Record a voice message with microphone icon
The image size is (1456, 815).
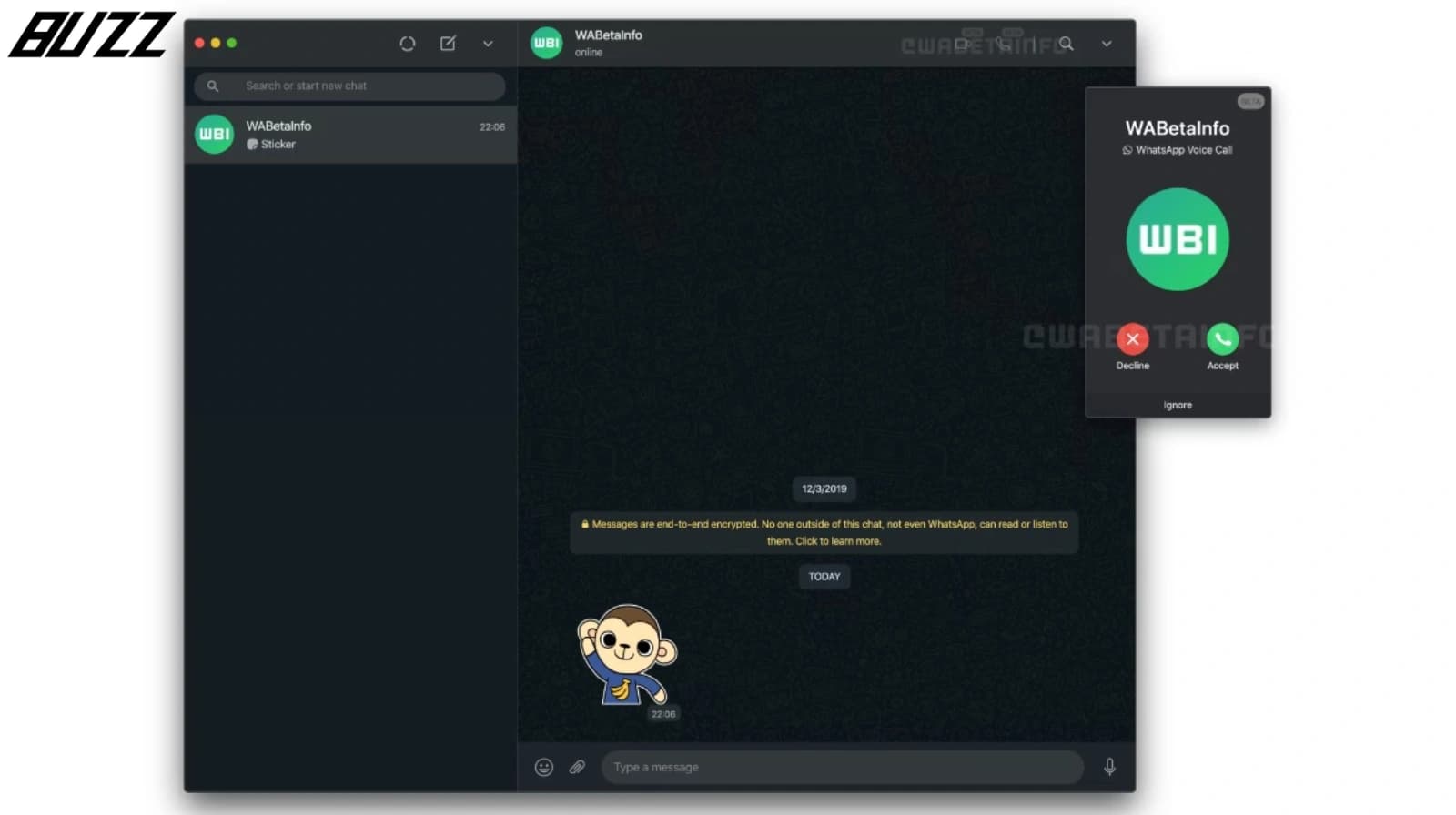point(1110,768)
